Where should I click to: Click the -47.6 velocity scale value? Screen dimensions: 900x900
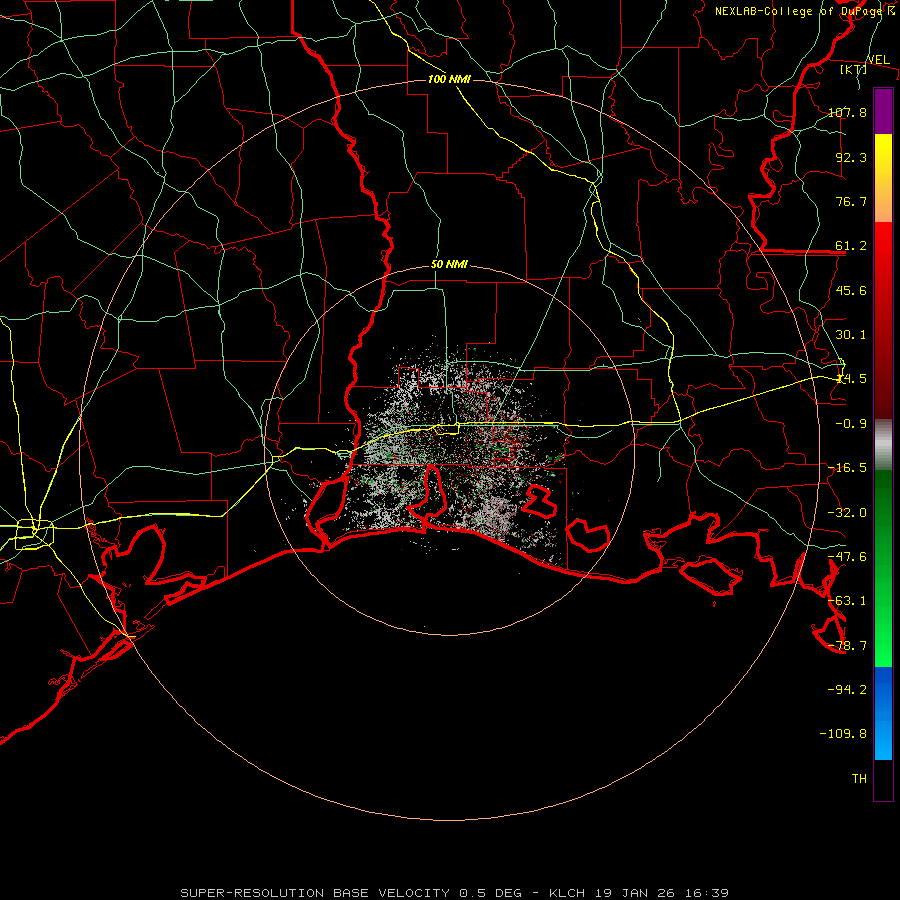[x=847, y=557]
